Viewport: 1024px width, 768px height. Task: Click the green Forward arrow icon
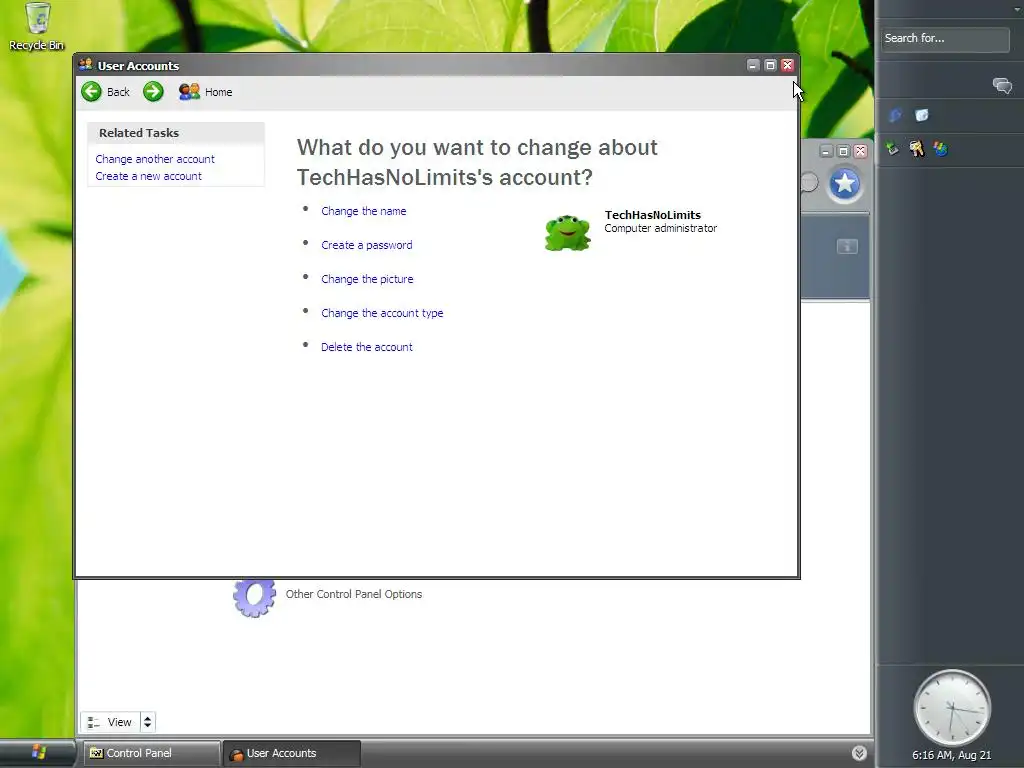(x=153, y=91)
